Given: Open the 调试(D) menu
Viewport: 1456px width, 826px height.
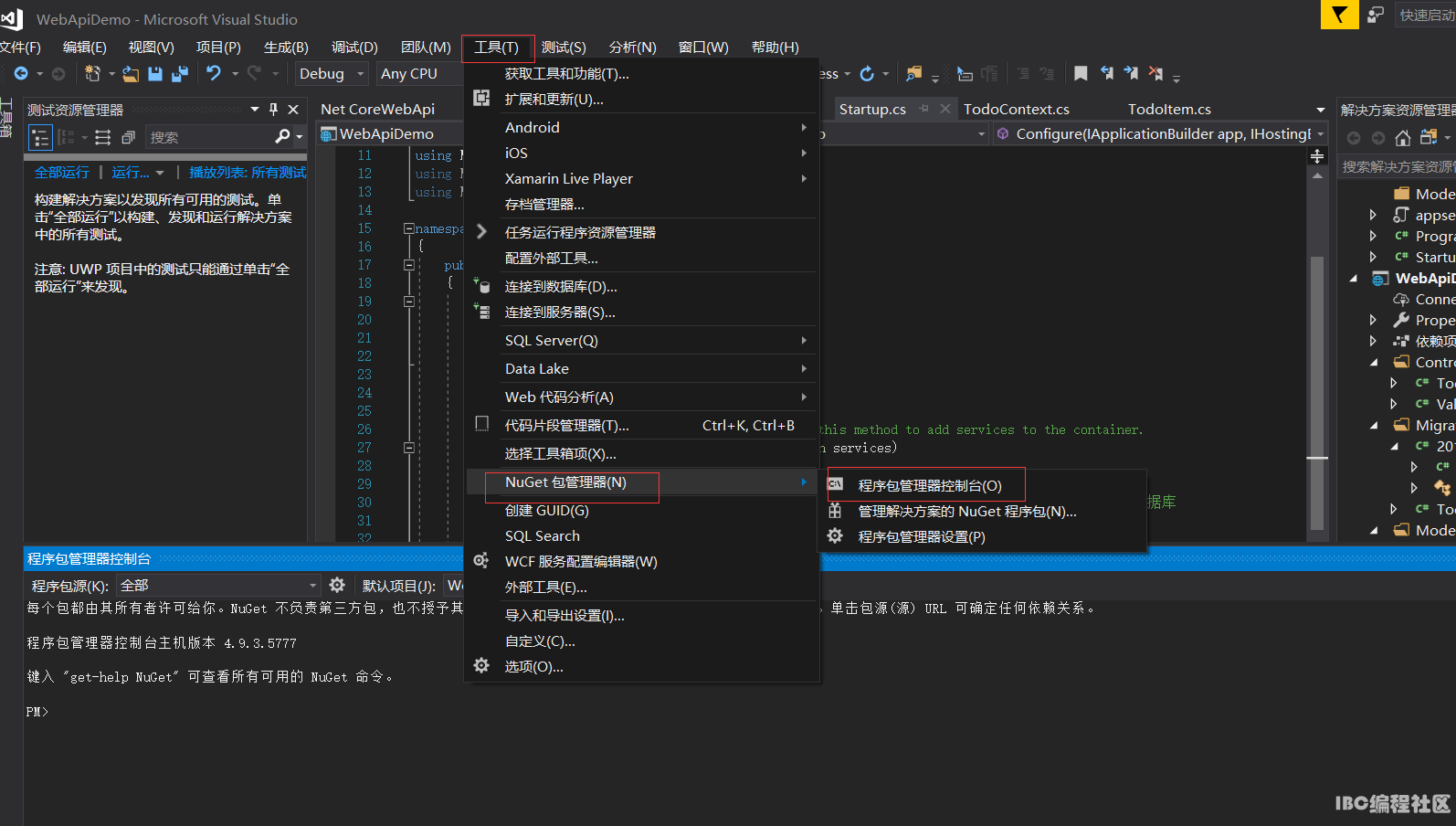Looking at the screenshot, I should [x=354, y=48].
